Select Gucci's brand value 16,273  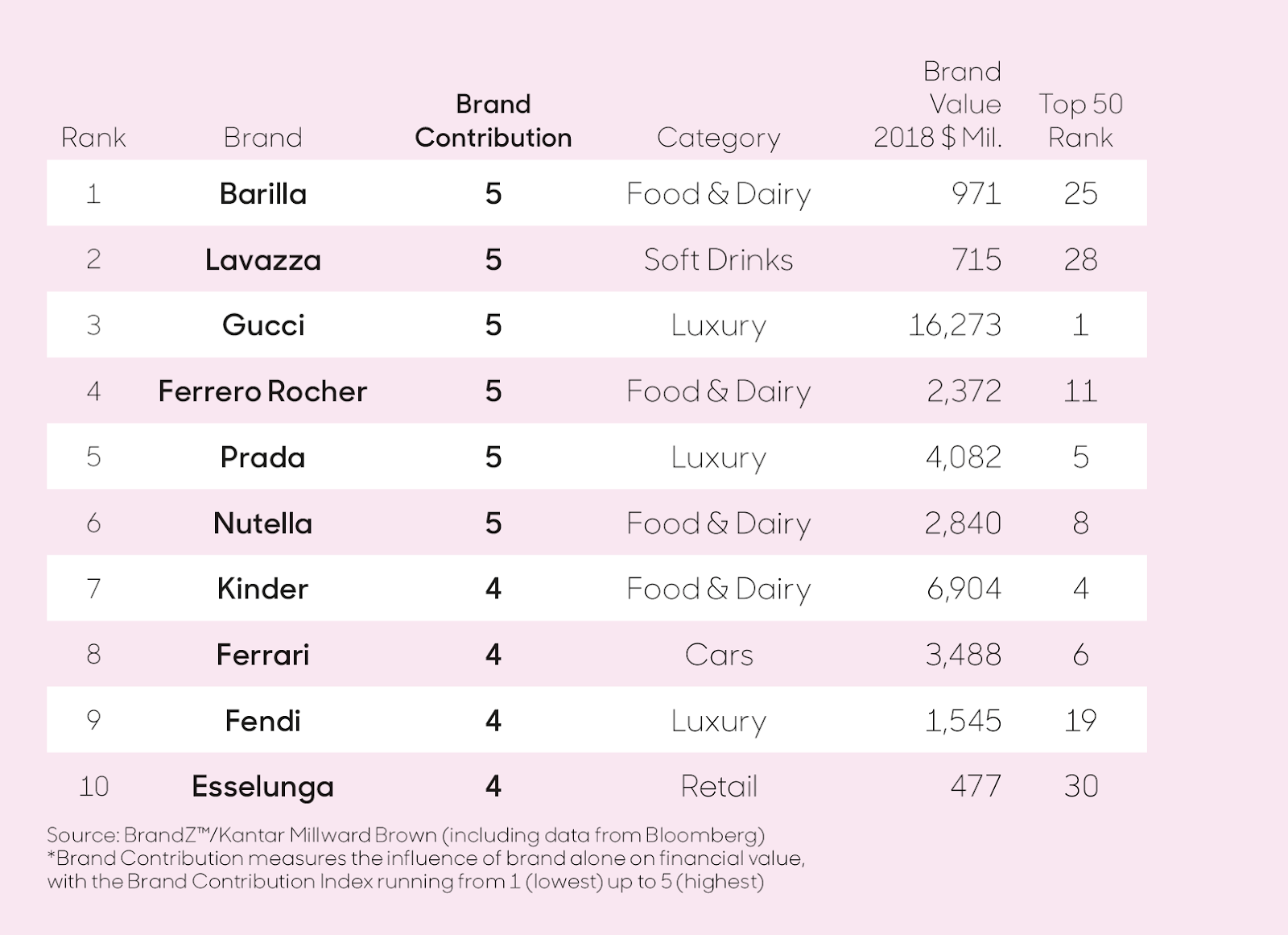coord(955,325)
